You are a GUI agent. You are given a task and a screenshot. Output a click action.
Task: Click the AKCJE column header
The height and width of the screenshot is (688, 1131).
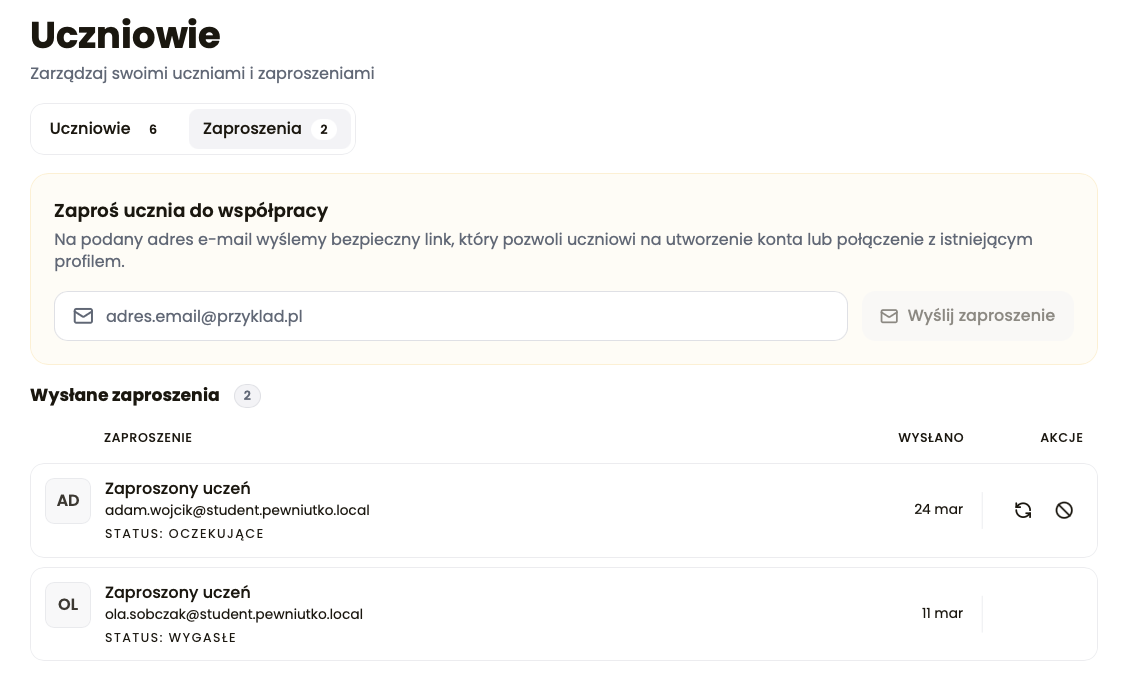[x=1062, y=438]
